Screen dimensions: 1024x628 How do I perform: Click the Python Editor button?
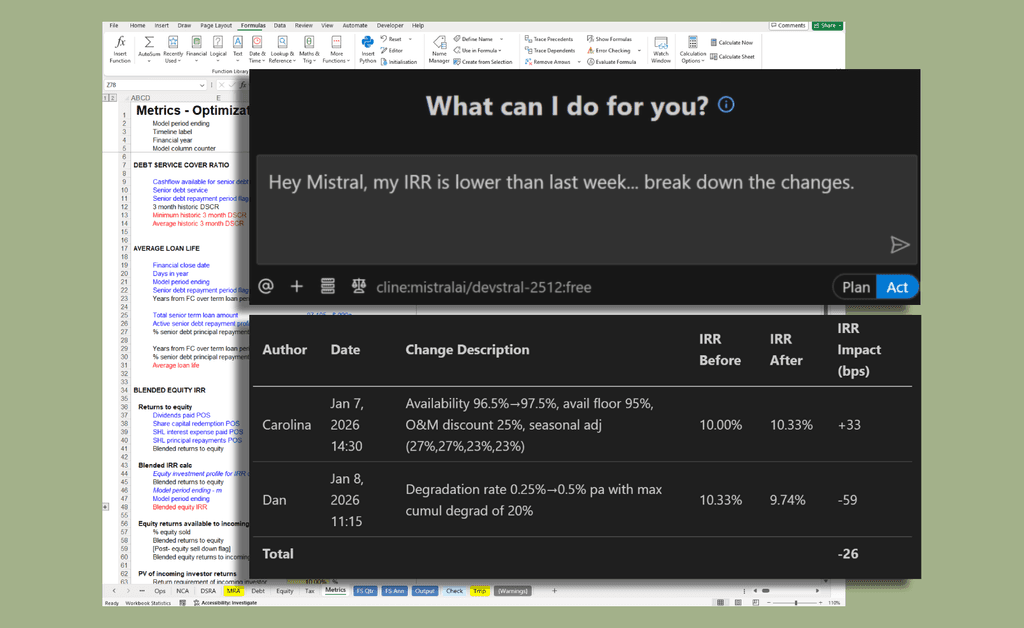click(392, 50)
